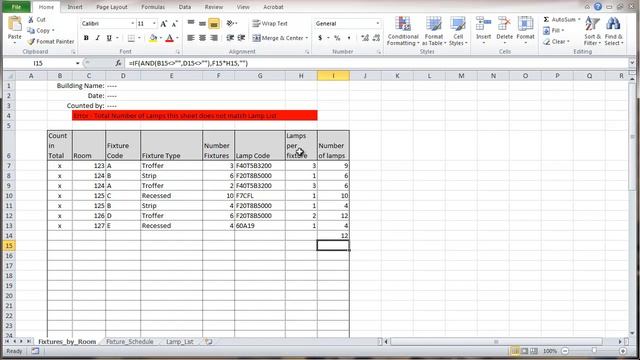This screenshot has height=360, width=640.
Task: Click the Insert Function fx button
Action: tap(118, 63)
